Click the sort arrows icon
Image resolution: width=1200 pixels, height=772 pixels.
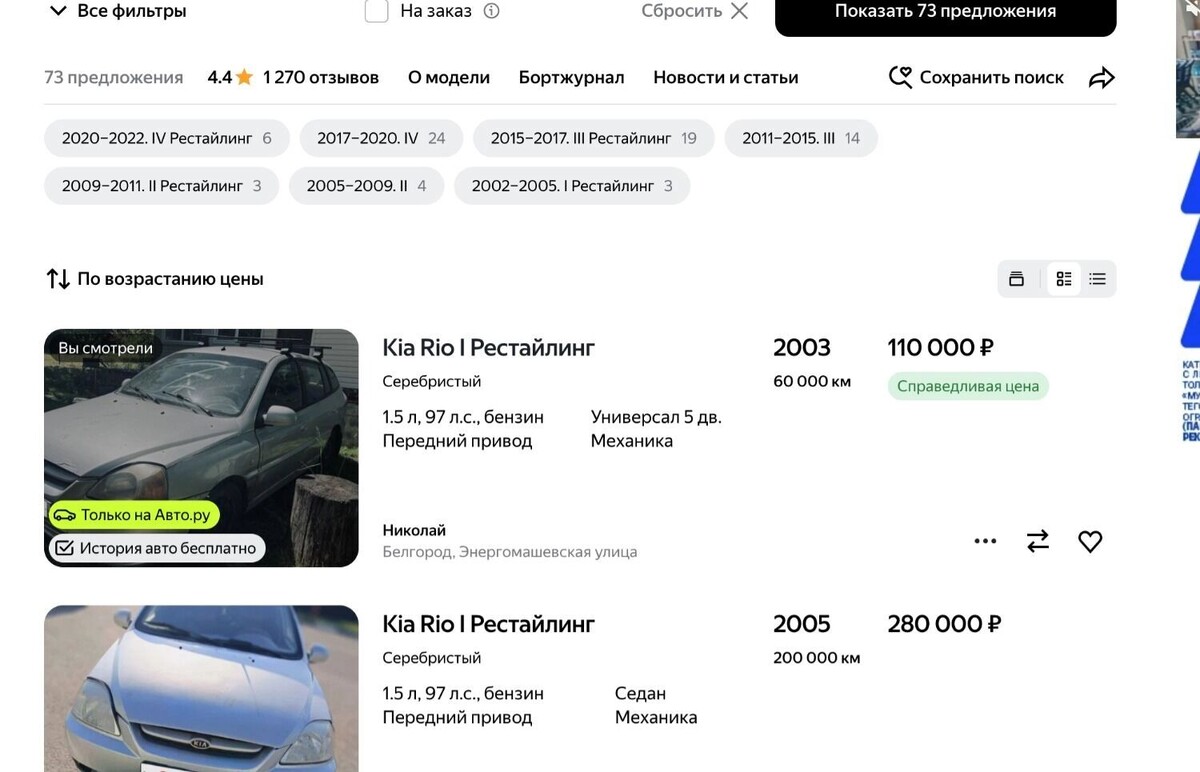click(58, 279)
